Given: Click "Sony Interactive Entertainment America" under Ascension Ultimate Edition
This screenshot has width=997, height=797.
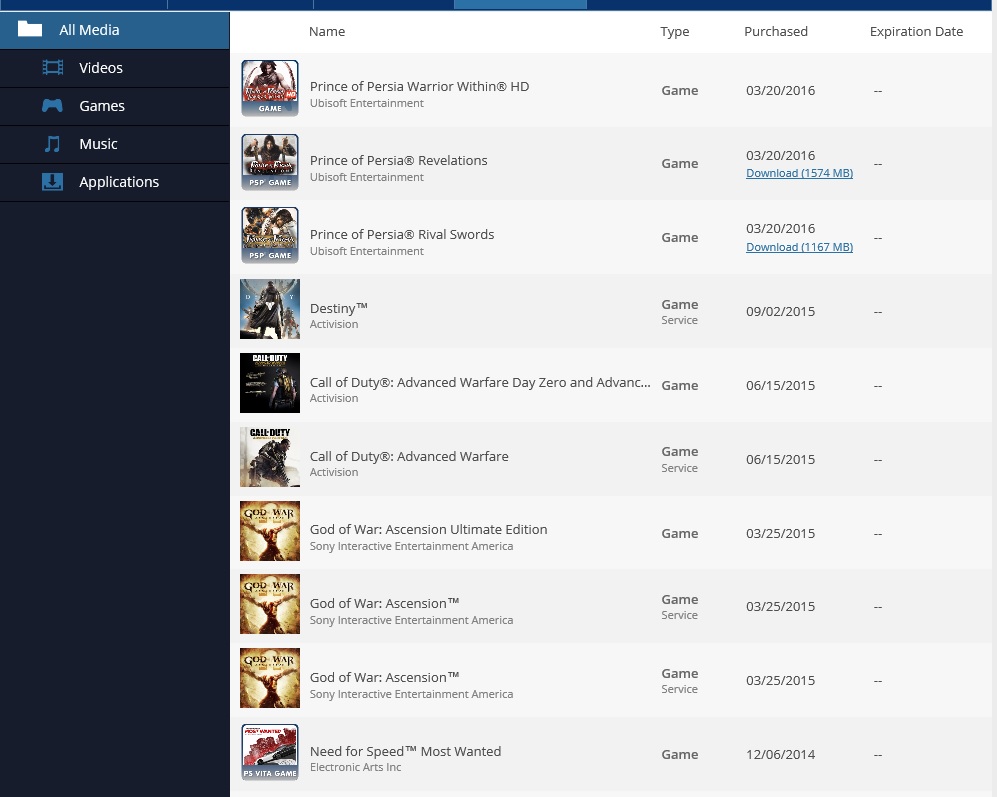Looking at the screenshot, I should (411, 546).
